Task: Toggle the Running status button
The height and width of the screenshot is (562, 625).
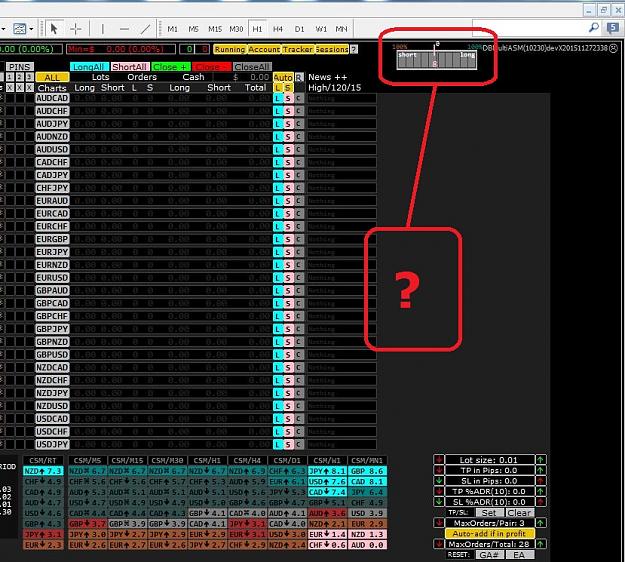Action: click(x=230, y=49)
